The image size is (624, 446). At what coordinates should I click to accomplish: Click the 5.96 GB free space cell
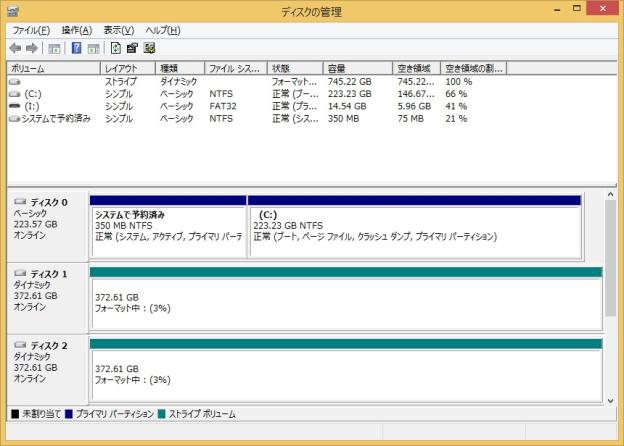(x=414, y=106)
